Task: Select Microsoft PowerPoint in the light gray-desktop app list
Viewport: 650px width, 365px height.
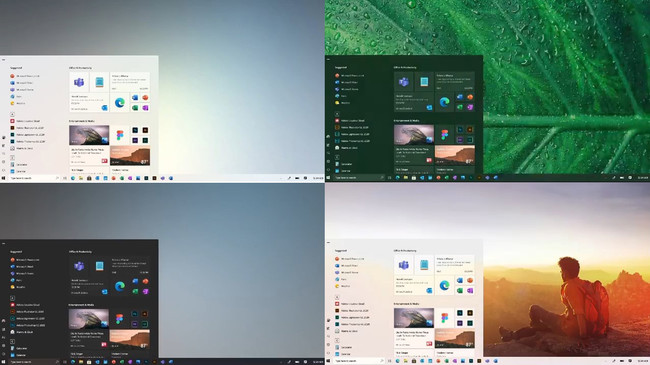Action: coord(25,76)
